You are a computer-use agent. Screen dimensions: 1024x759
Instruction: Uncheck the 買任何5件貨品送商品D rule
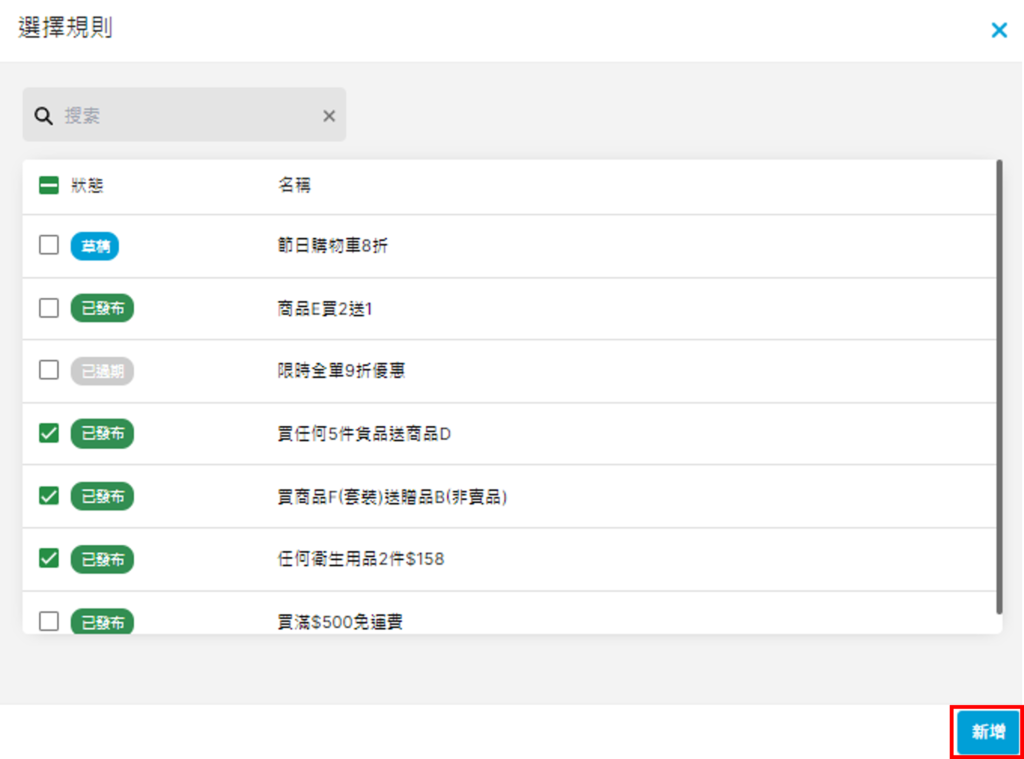(48, 433)
